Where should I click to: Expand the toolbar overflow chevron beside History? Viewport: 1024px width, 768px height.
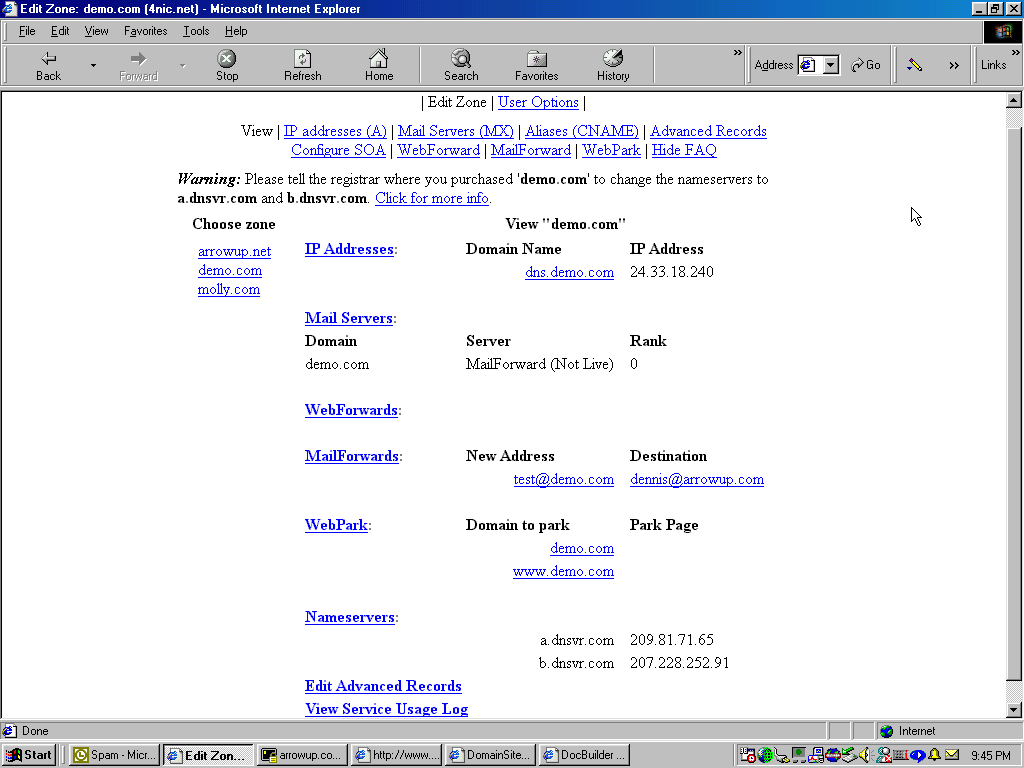737,53
